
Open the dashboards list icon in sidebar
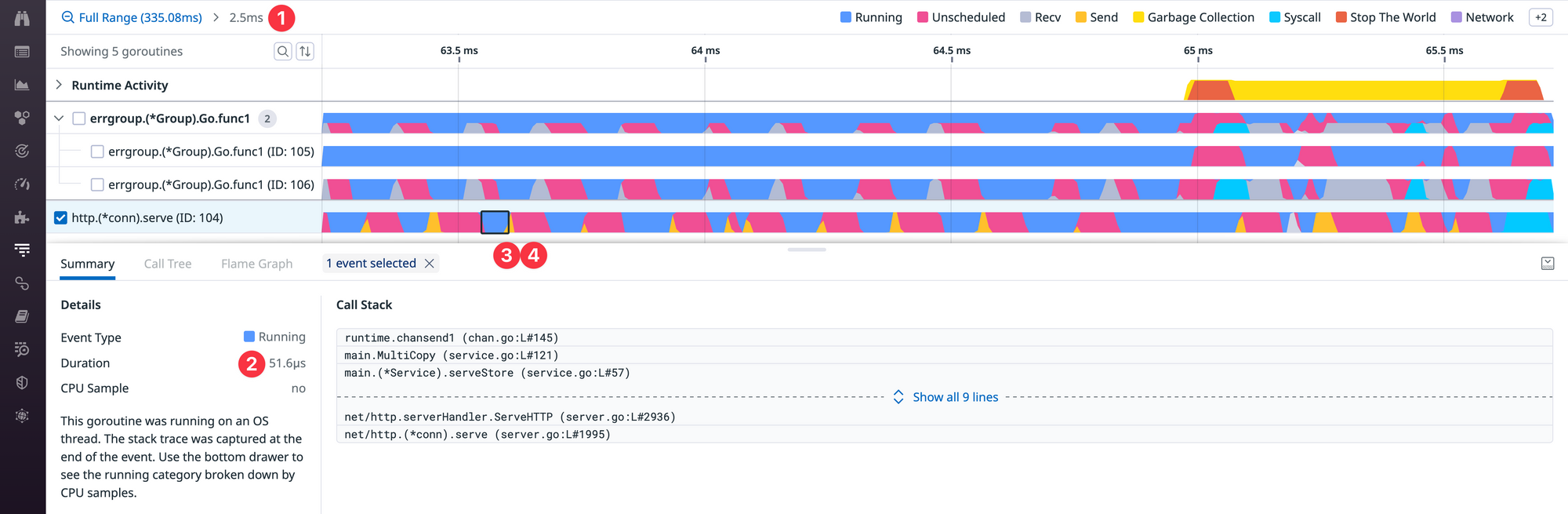pos(22,52)
